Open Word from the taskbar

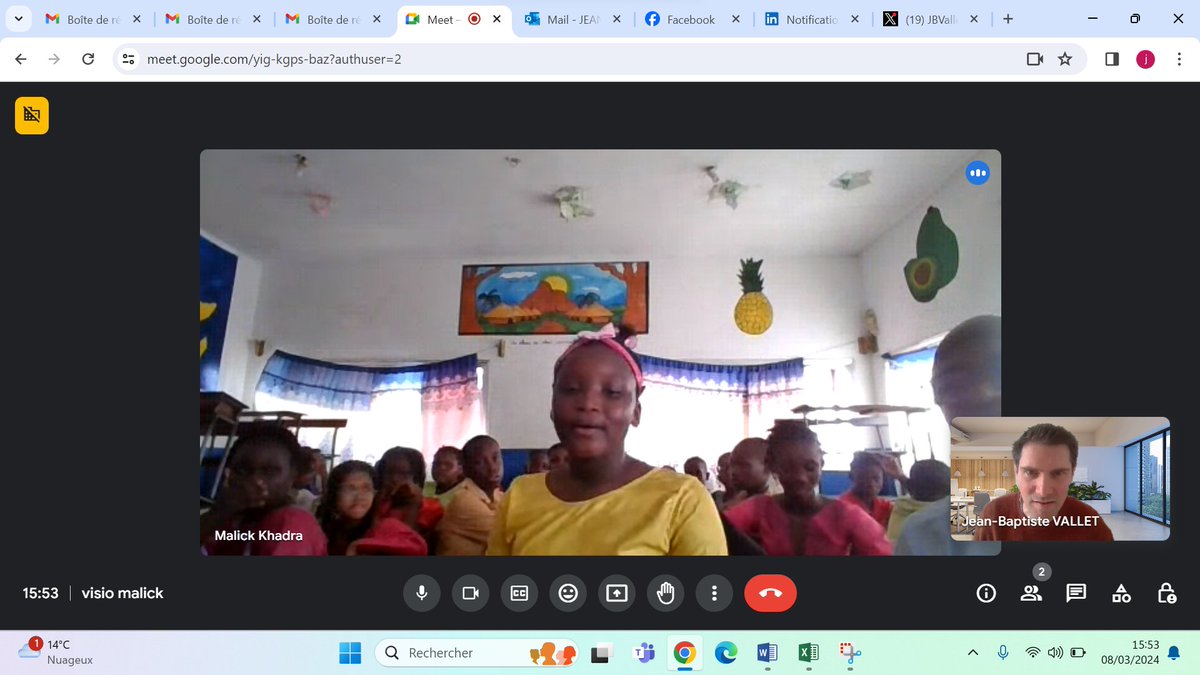click(767, 653)
